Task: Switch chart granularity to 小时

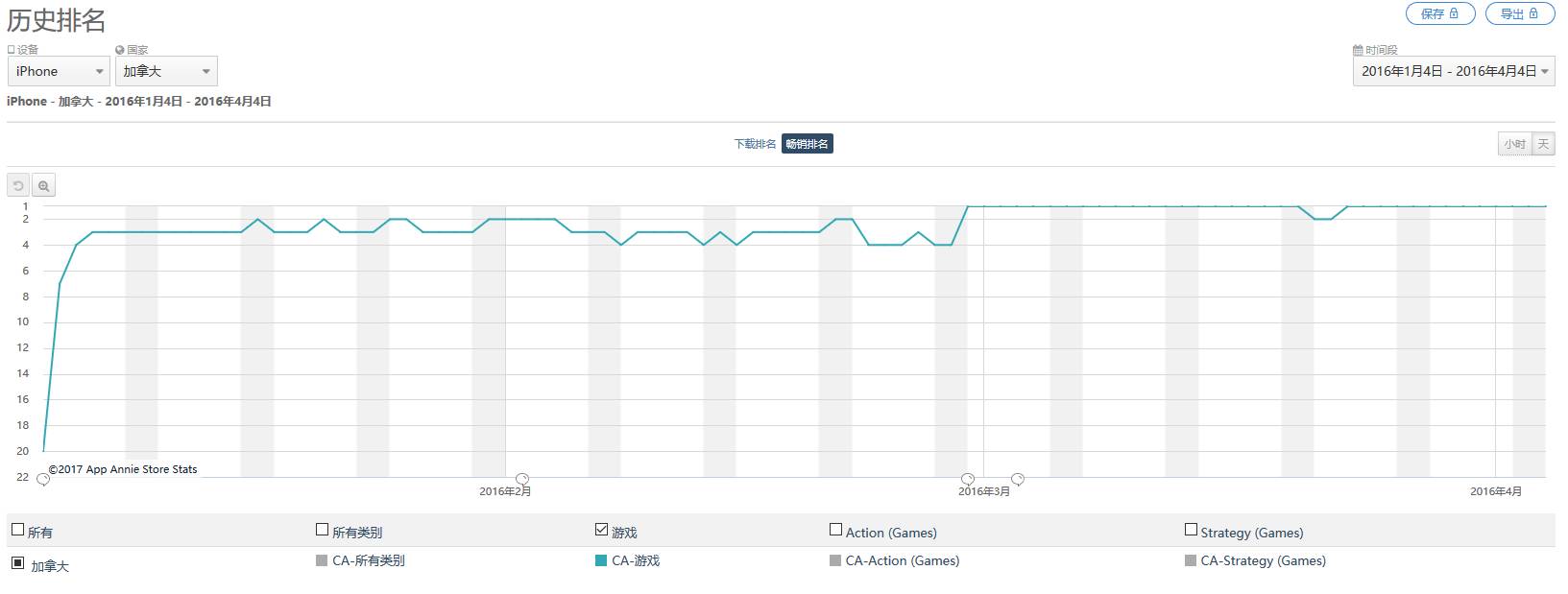Action: 1514,144
